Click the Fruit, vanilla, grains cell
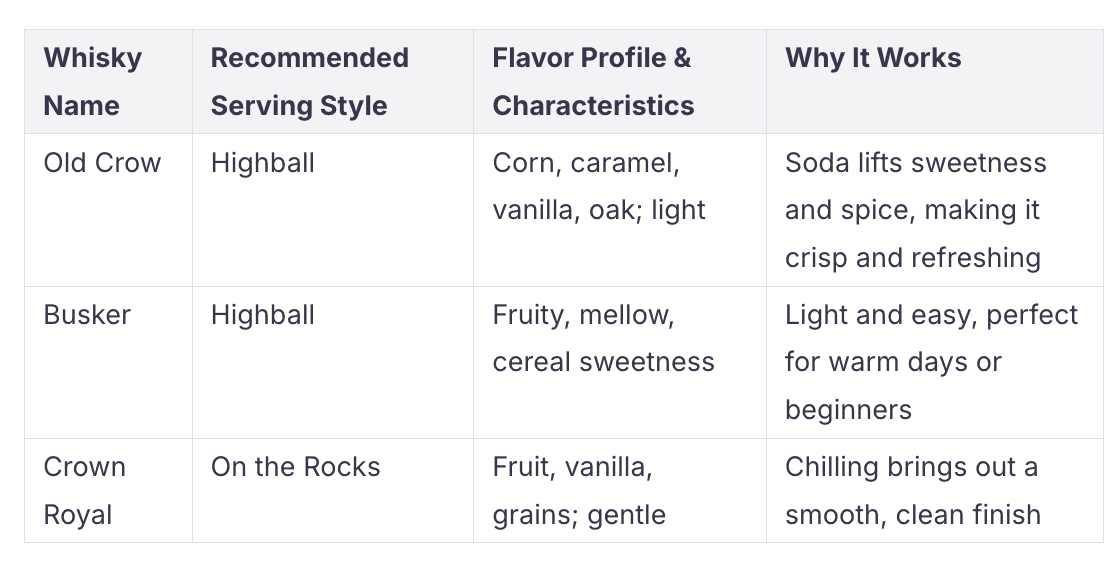This screenshot has height=566, width=1108. pos(620,490)
